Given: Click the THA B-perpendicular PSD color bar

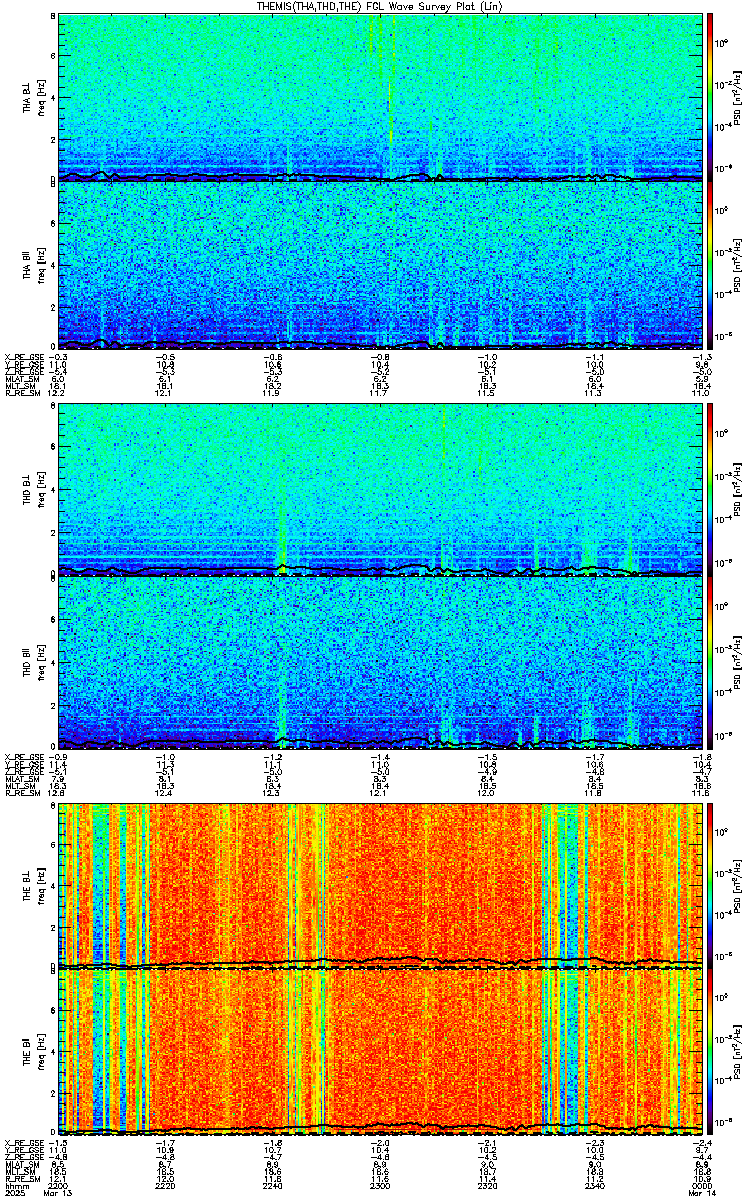Looking at the screenshot, I should tap(710, 97).
